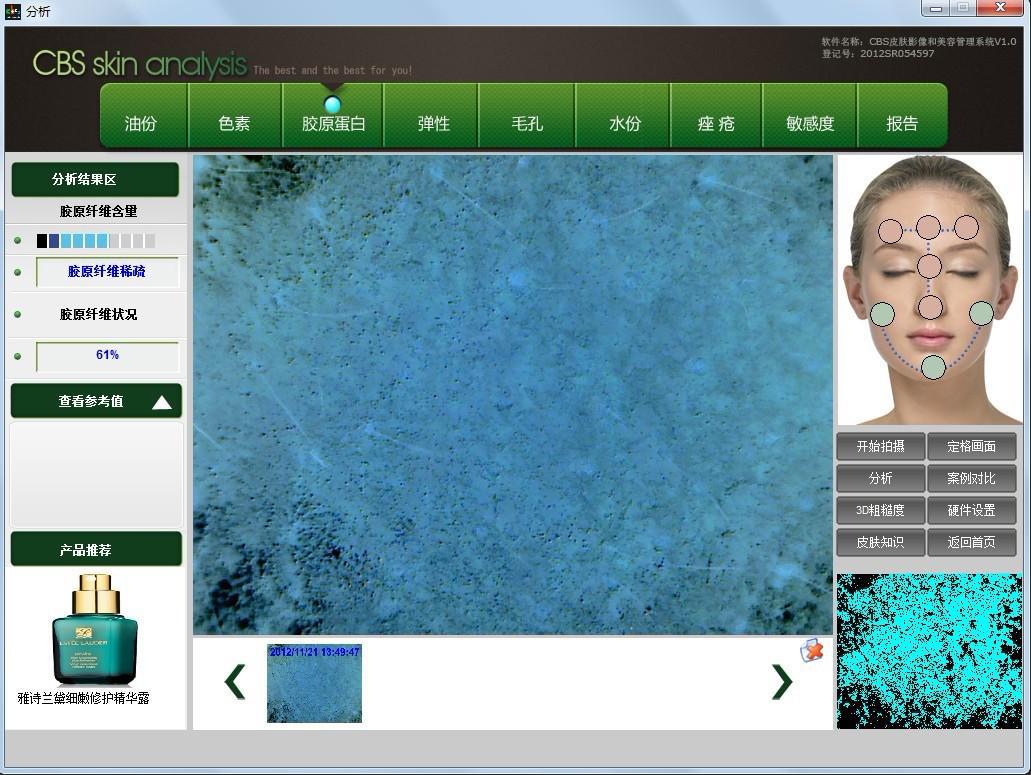1031x775 pixels.
Task: Click the 返回首页 button
Action: click(x=971, y=542)
